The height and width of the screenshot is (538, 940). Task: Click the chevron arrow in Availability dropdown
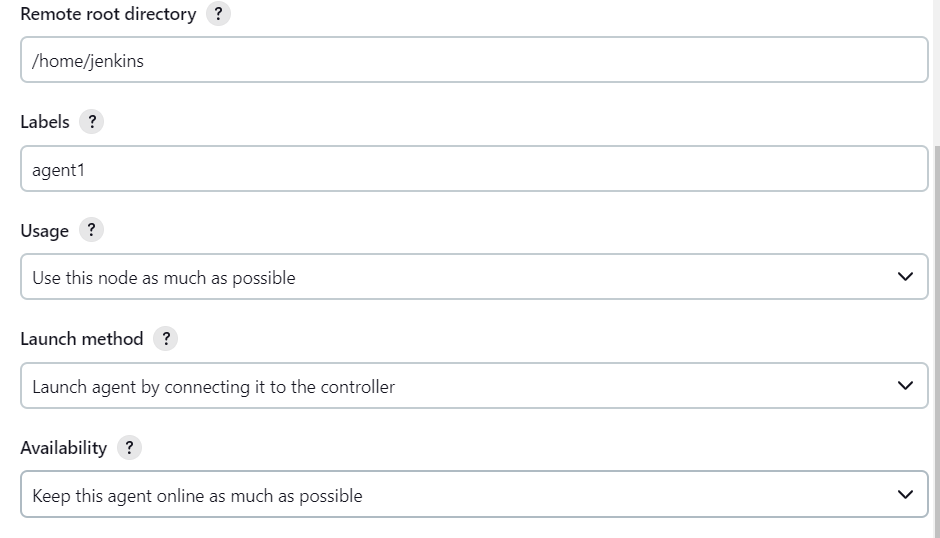pyautogui.click(x=905, y=494)
